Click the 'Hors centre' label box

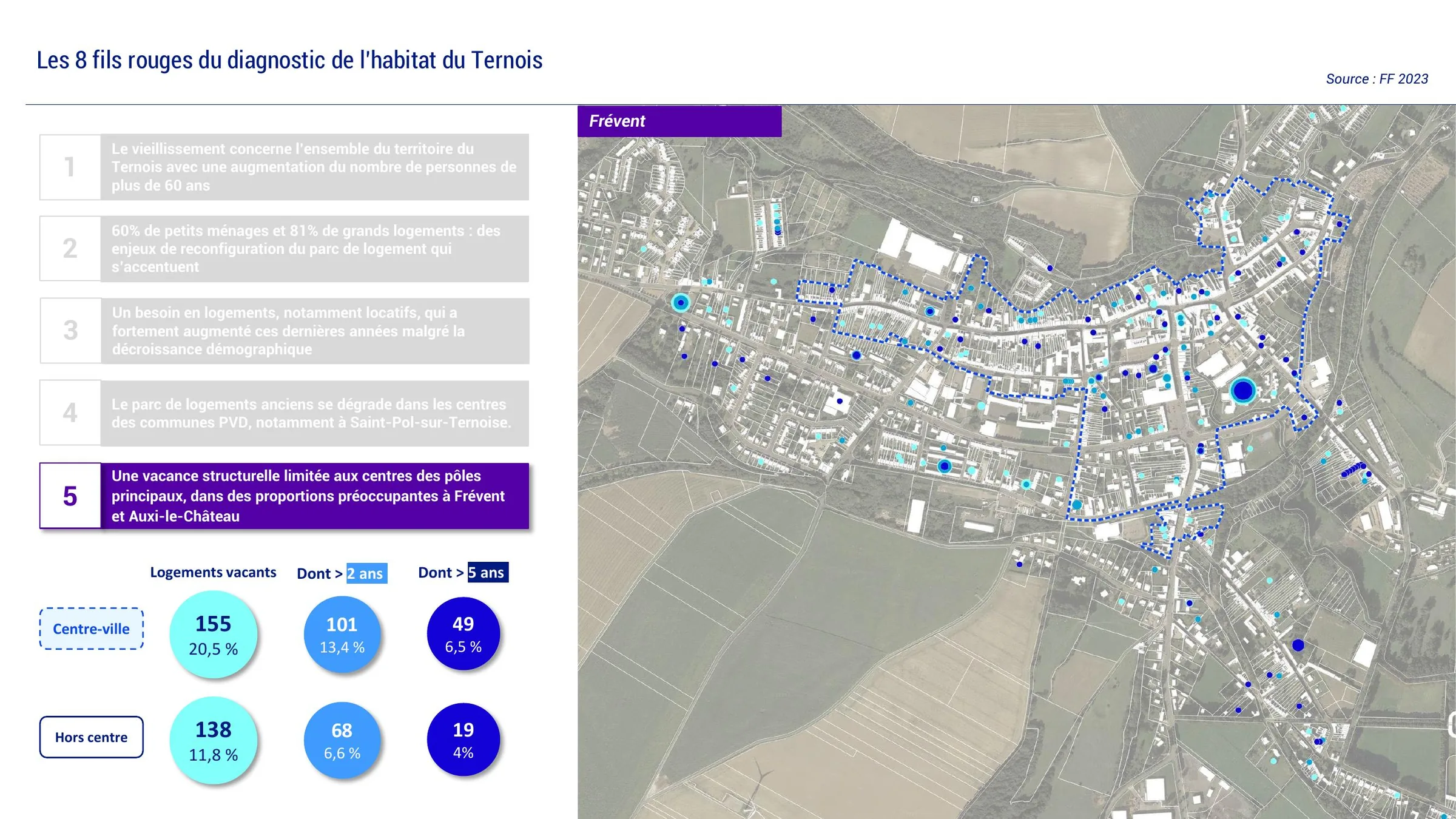(92, 737)
